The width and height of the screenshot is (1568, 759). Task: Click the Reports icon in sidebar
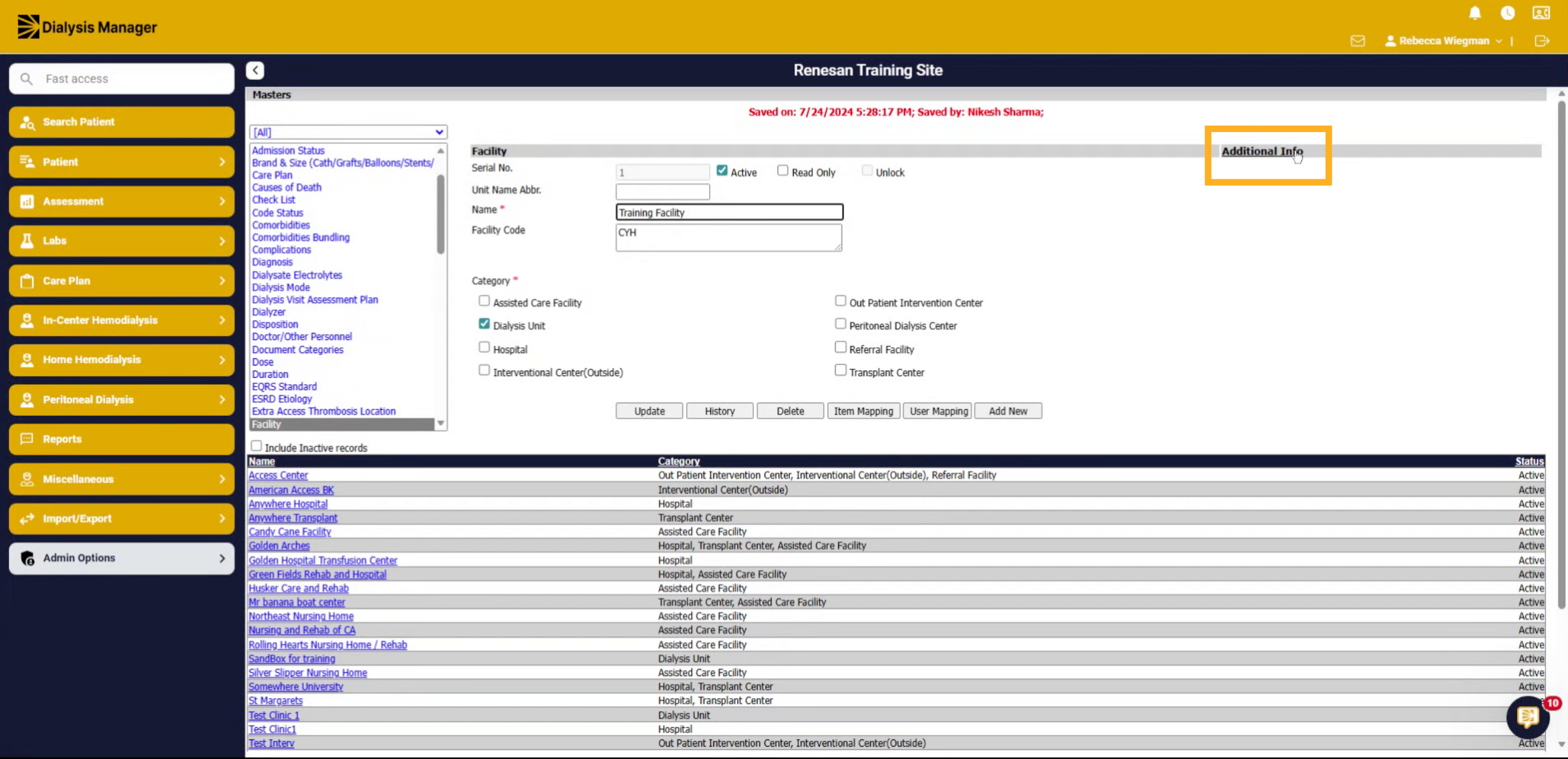tap(27, 439)
